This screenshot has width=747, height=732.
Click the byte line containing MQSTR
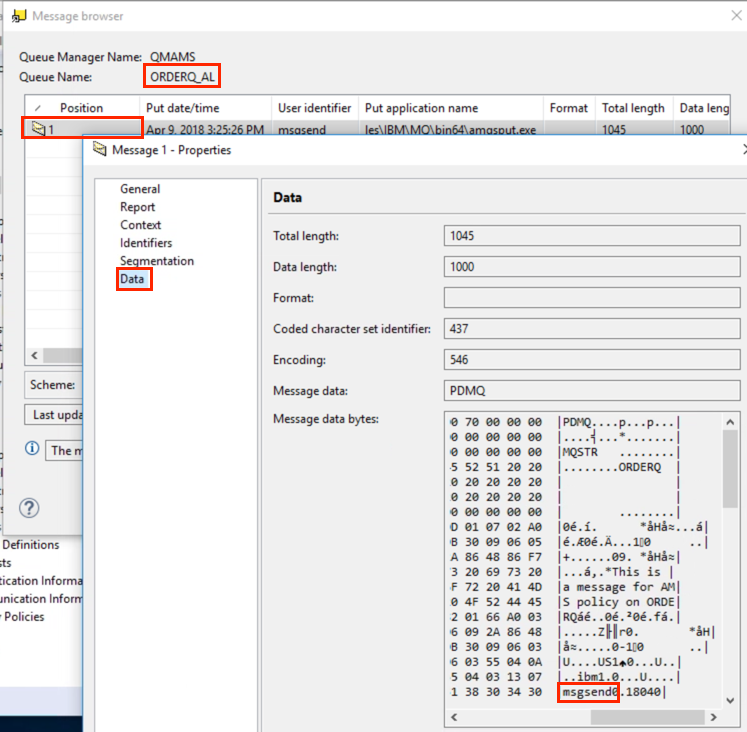point(565,452)
